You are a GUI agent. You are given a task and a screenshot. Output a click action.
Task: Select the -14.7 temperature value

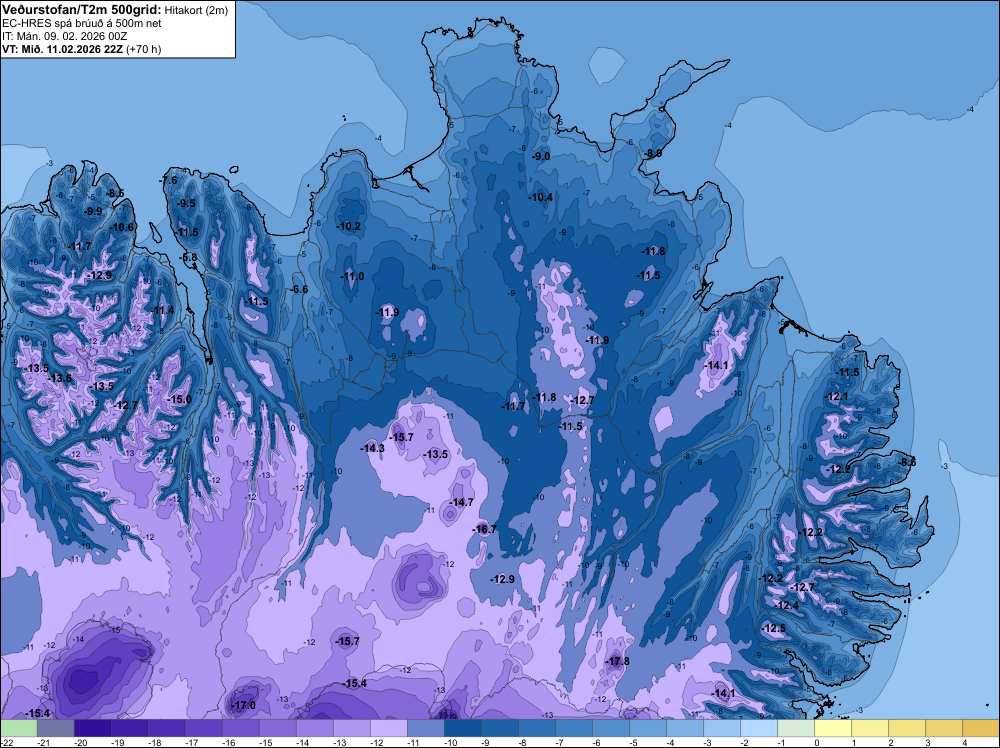point(462,502)
